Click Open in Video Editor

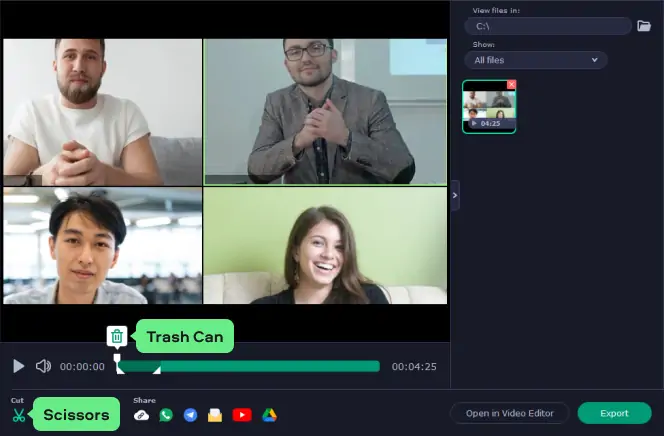tap(510, 413)
